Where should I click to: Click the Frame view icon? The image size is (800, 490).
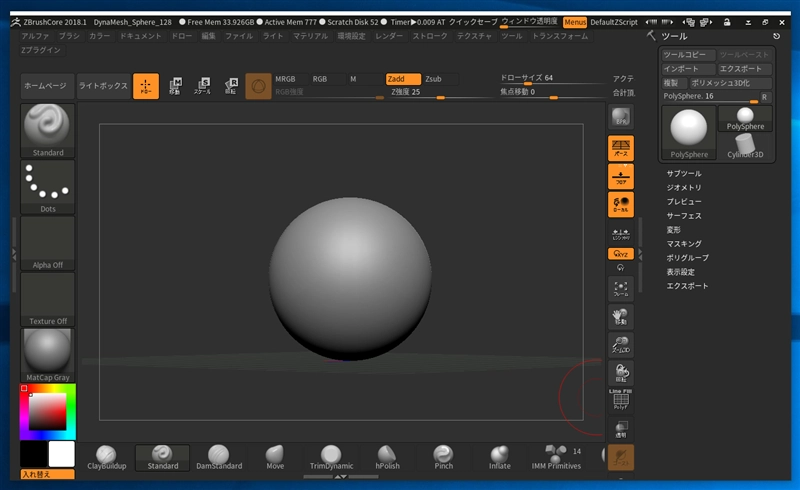620,289
